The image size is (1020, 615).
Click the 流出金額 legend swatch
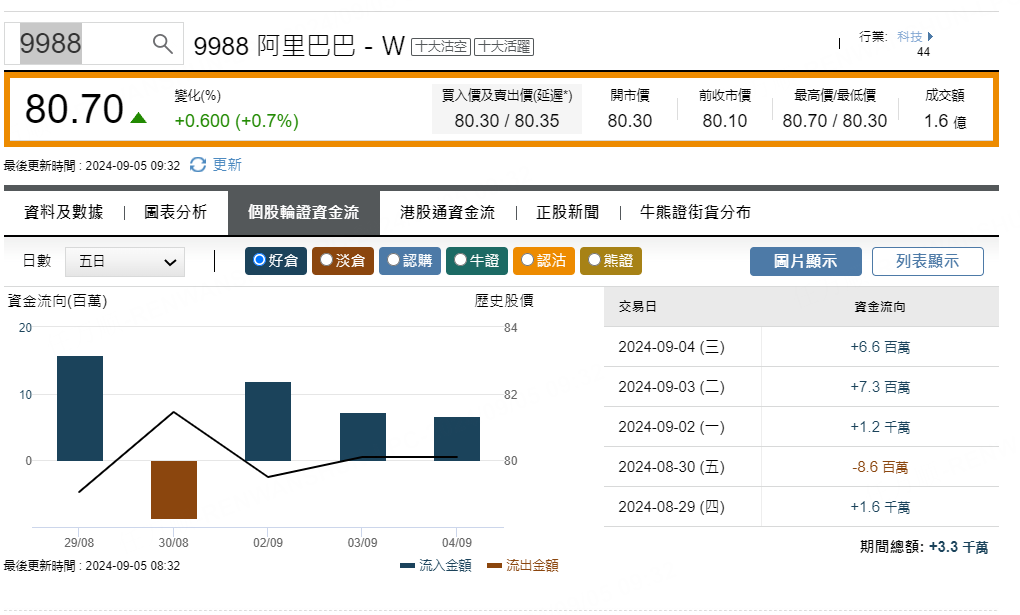tap(494, 566)
